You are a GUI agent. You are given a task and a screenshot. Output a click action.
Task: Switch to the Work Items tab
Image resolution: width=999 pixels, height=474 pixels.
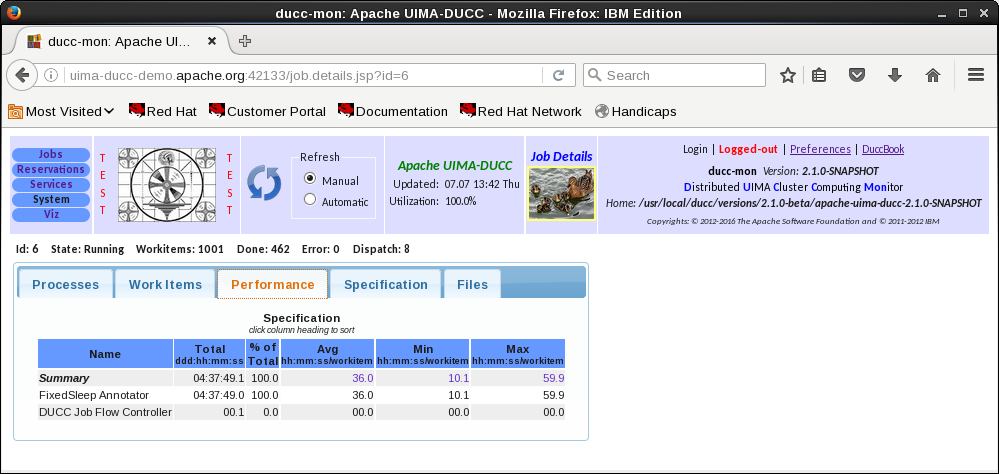tap(165, 284)
